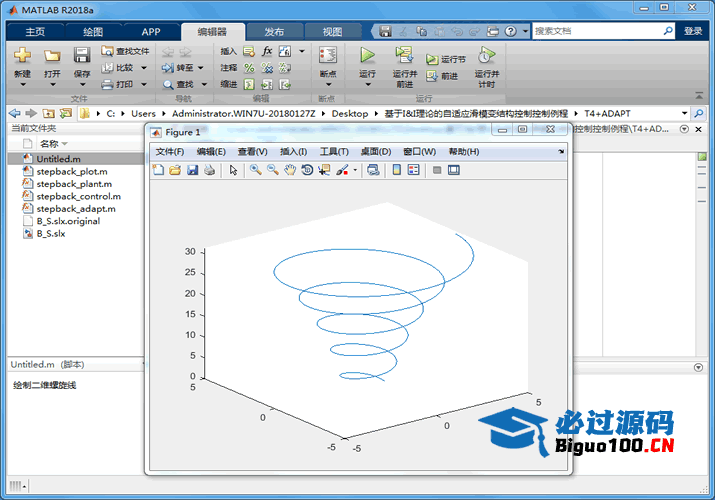Click the percent comment icon

click(249, 68)
